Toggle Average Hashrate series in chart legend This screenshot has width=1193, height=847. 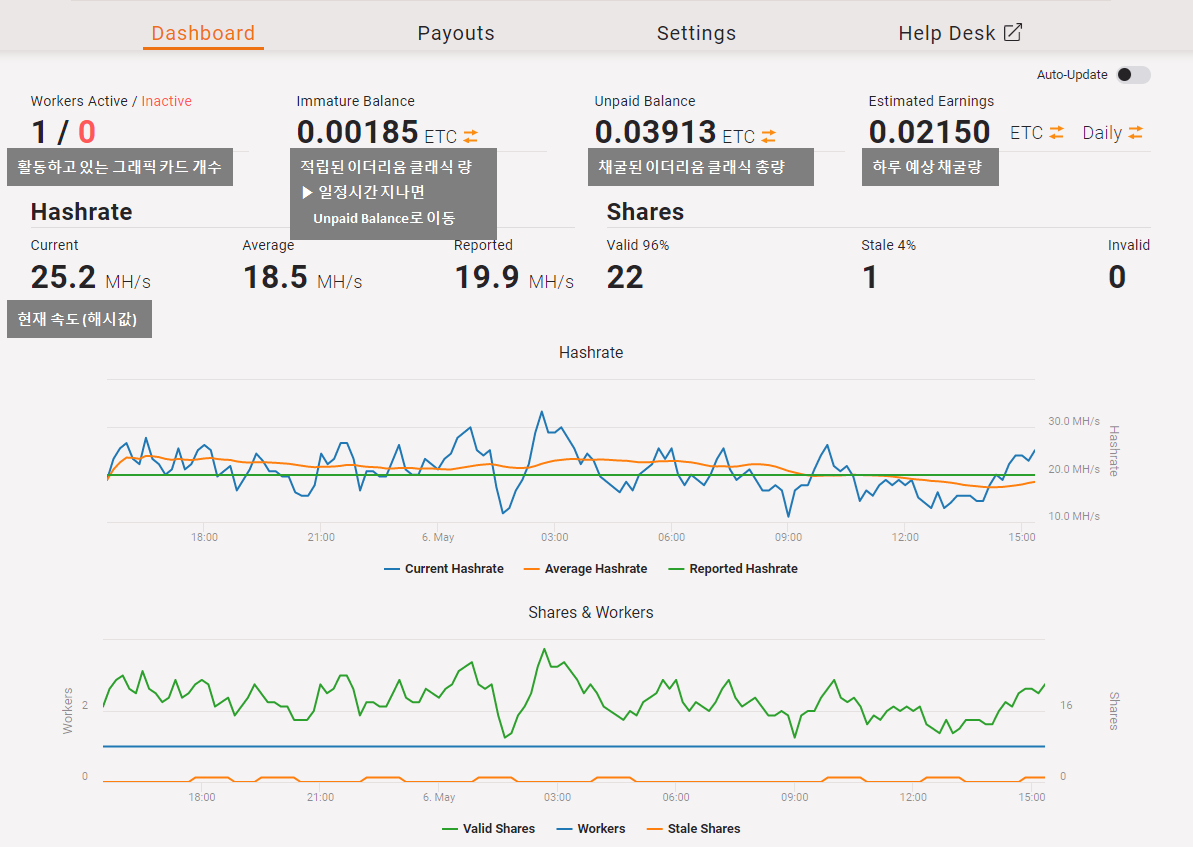(x=586, y=568)
